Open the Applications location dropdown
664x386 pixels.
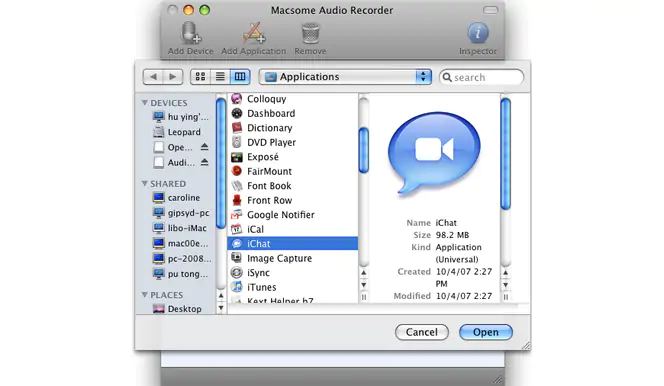pyautogui.click(x=345, y=77)
